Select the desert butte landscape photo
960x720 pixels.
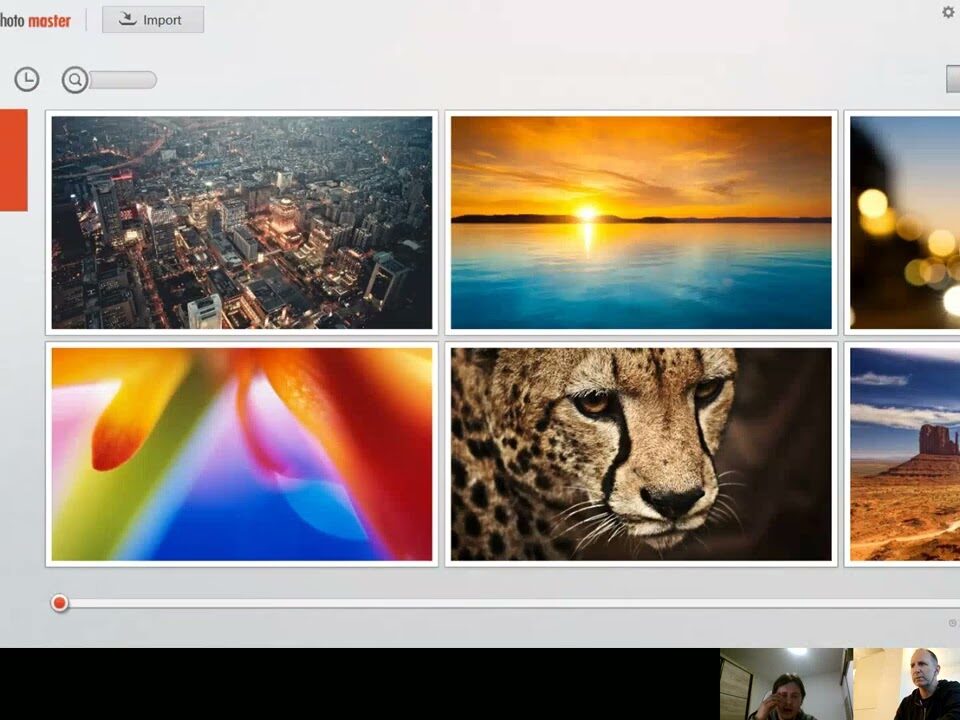click(904, 454)
